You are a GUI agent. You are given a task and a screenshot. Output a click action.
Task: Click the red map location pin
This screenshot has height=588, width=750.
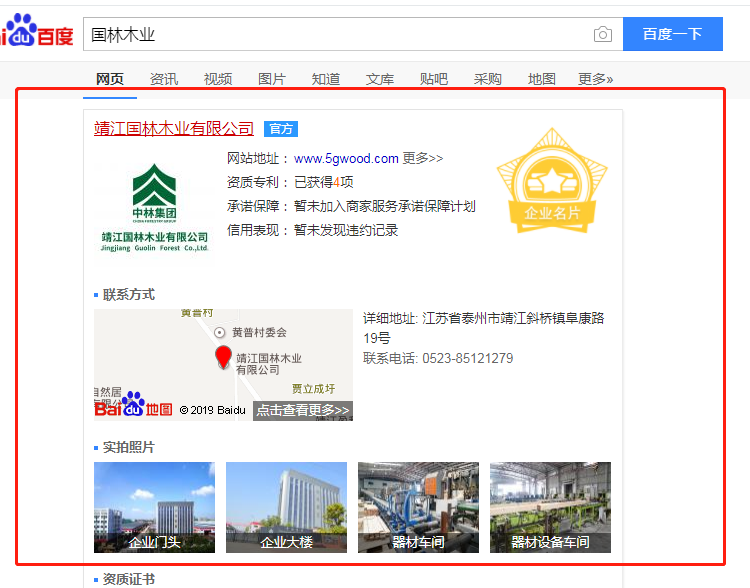click(x=223, y=357)
